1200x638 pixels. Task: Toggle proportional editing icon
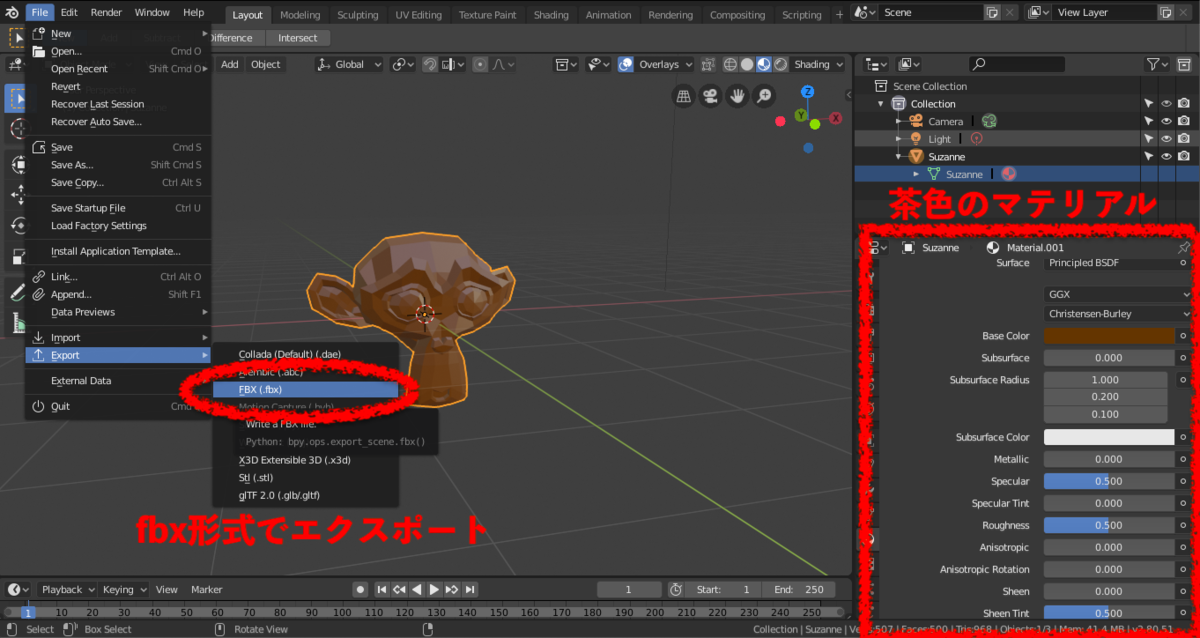tap(480, 64)
